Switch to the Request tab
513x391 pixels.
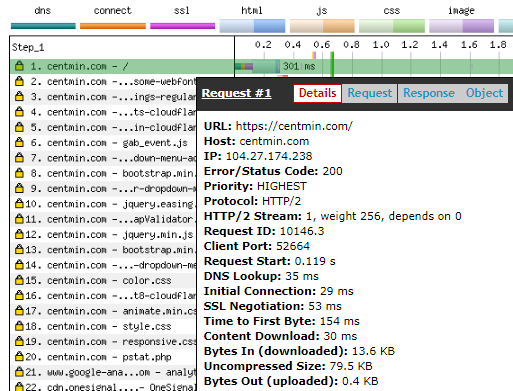click(370, 93)
